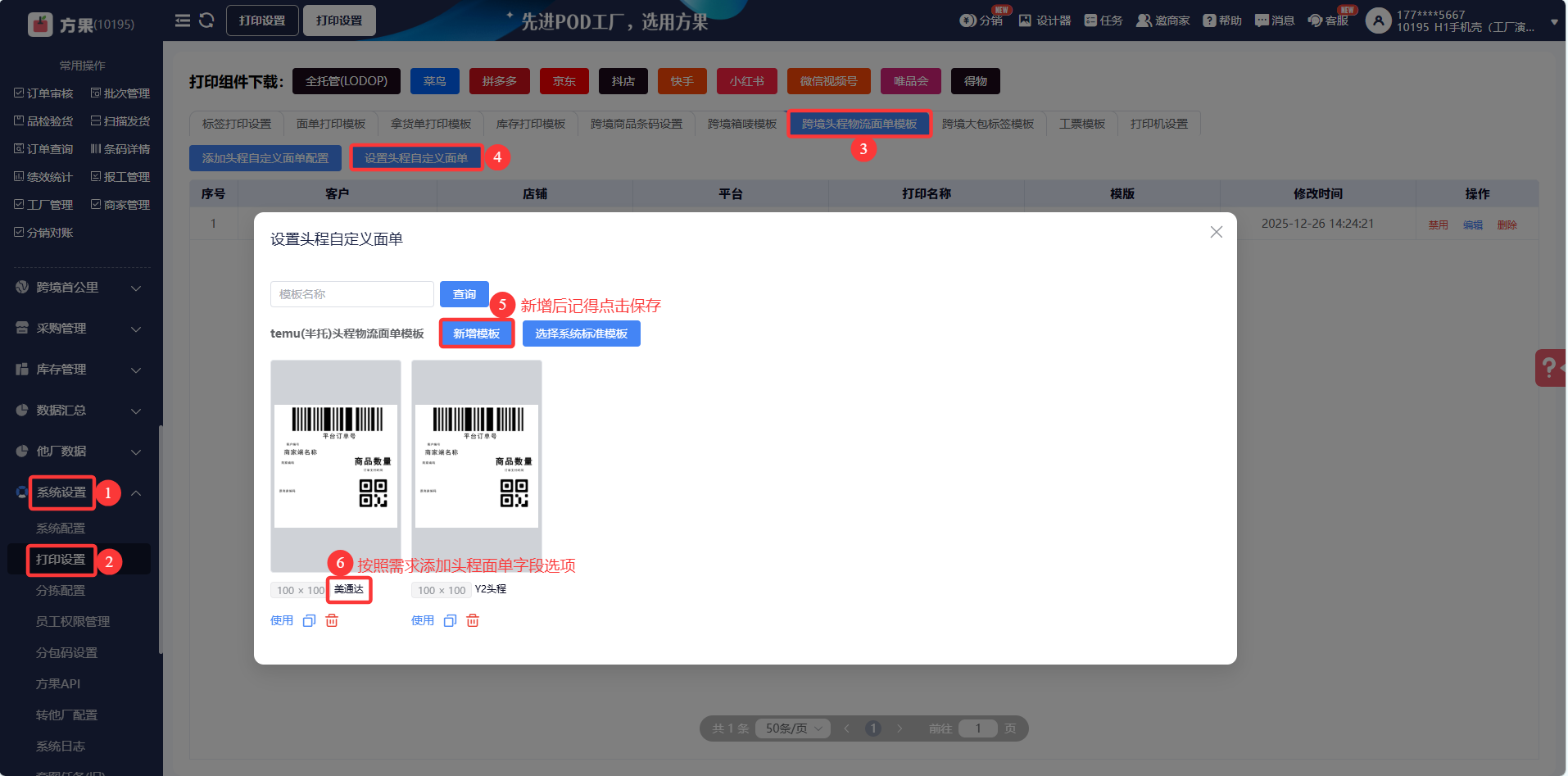Image resolution: width=1568 pixels, height=776 pixels.
Task: Click the 查询 search button
Action: [x=465, y=294]
